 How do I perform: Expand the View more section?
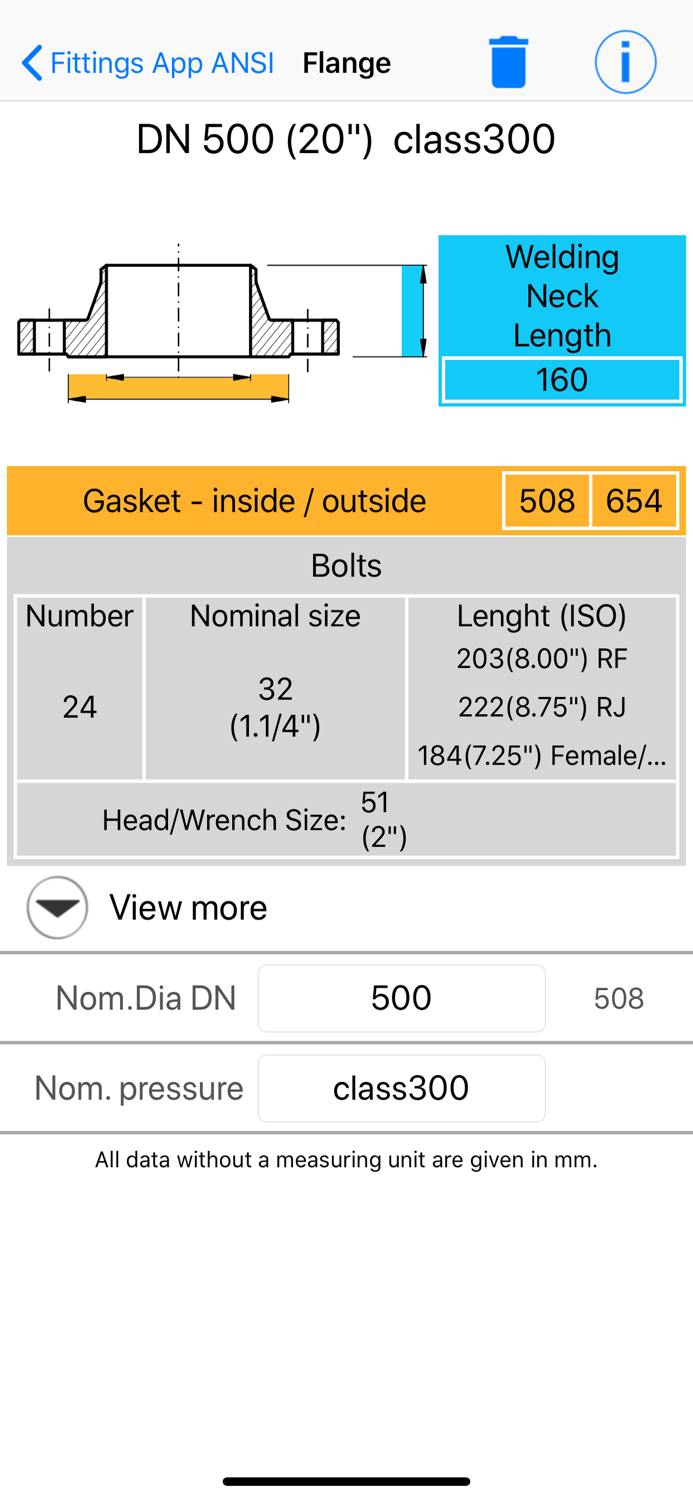(x=188, y=908)
